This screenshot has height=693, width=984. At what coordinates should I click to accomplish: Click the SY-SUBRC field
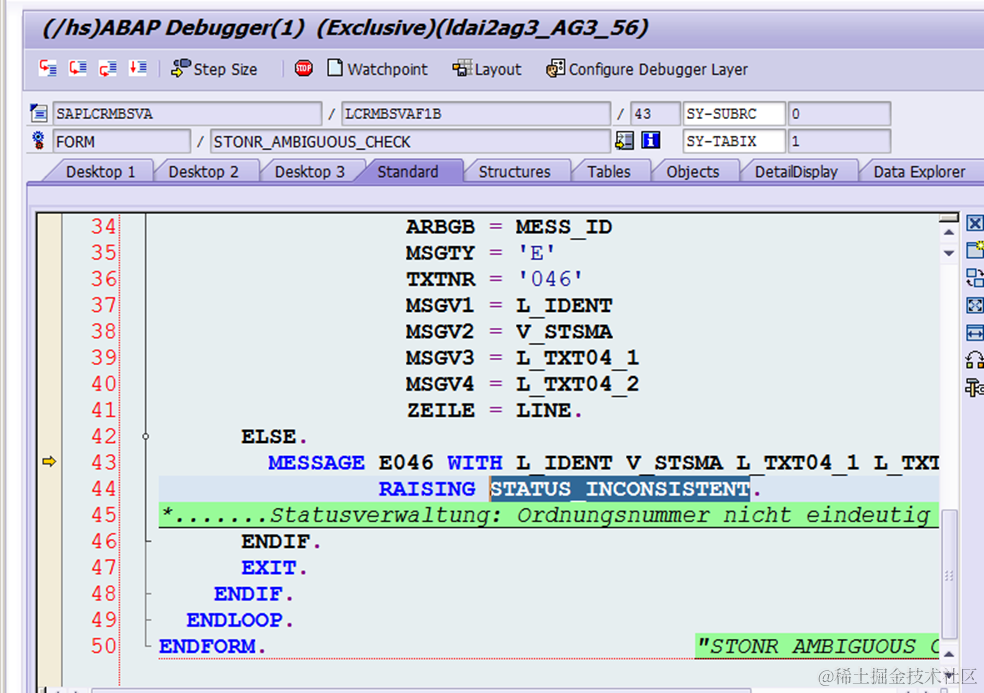click(734, 114)
